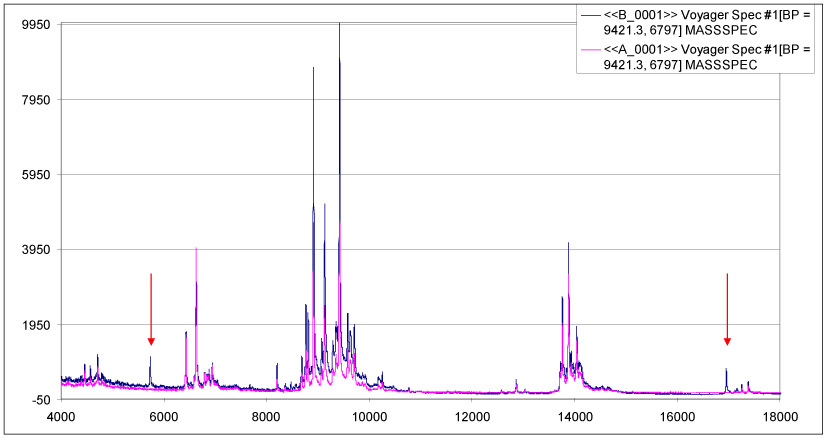This screenshot has width=827, height=438.
Task: Select the B_0001 legend entry text
Action: pyautogui.click(x=707, y=23)
